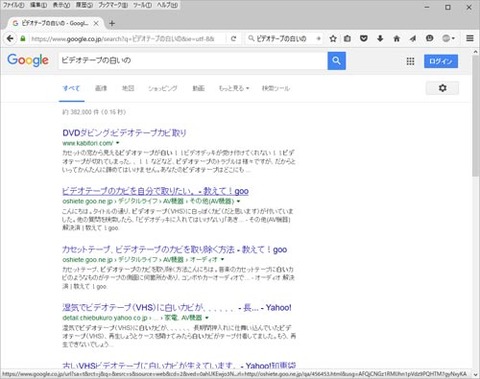
Task: Click the vertical scrollbar thumb
Action: coord(476,116)
